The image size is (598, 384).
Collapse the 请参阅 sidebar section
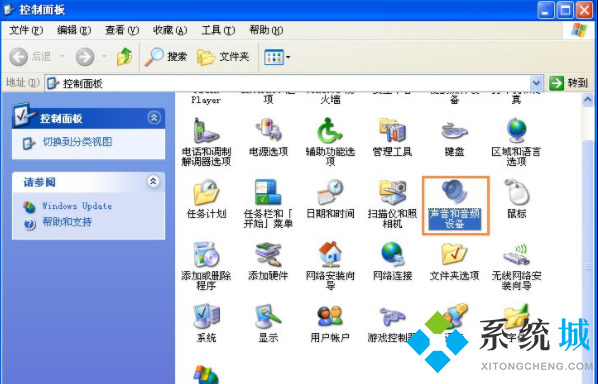[153, 181]
